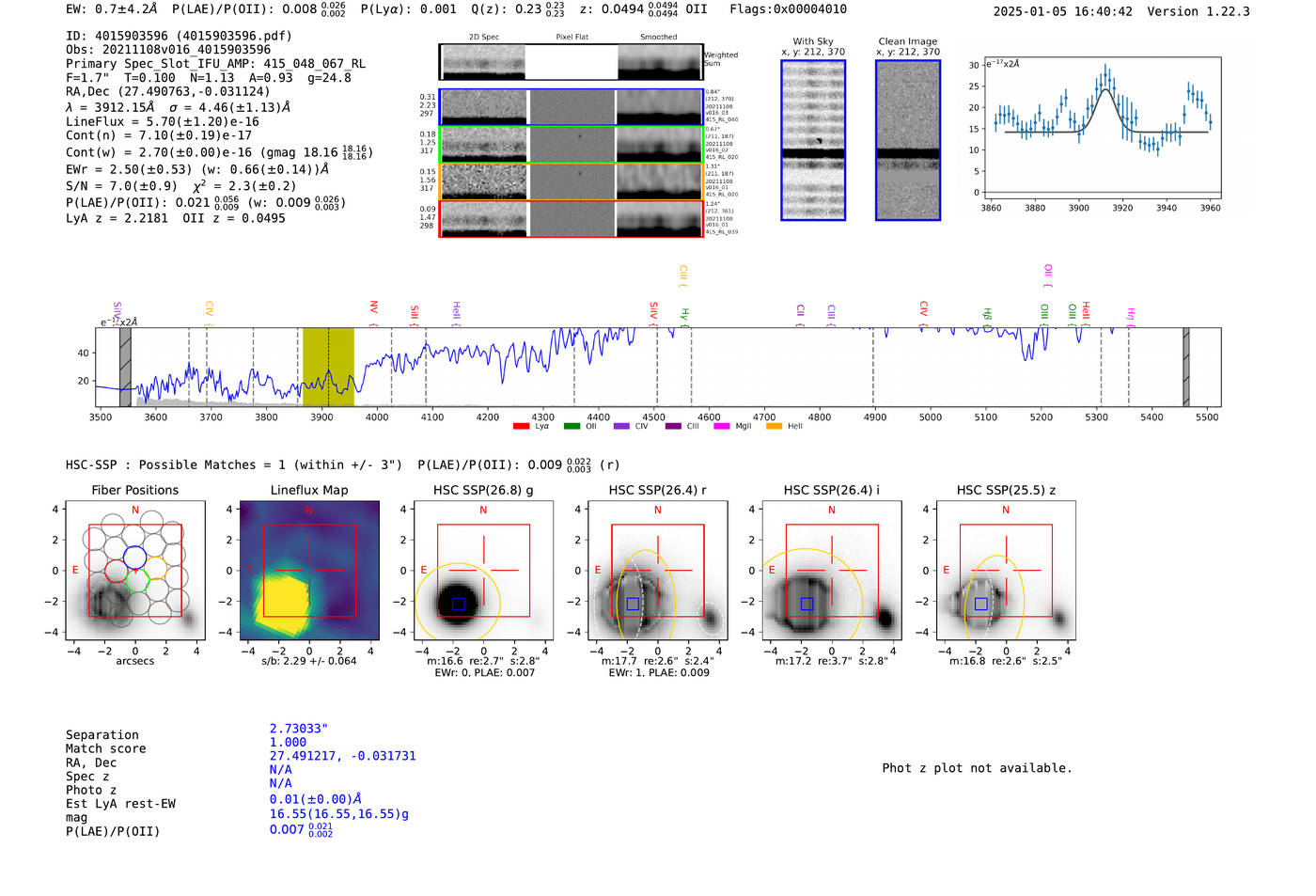Click the OII green legend swatch

pos(572,426)
